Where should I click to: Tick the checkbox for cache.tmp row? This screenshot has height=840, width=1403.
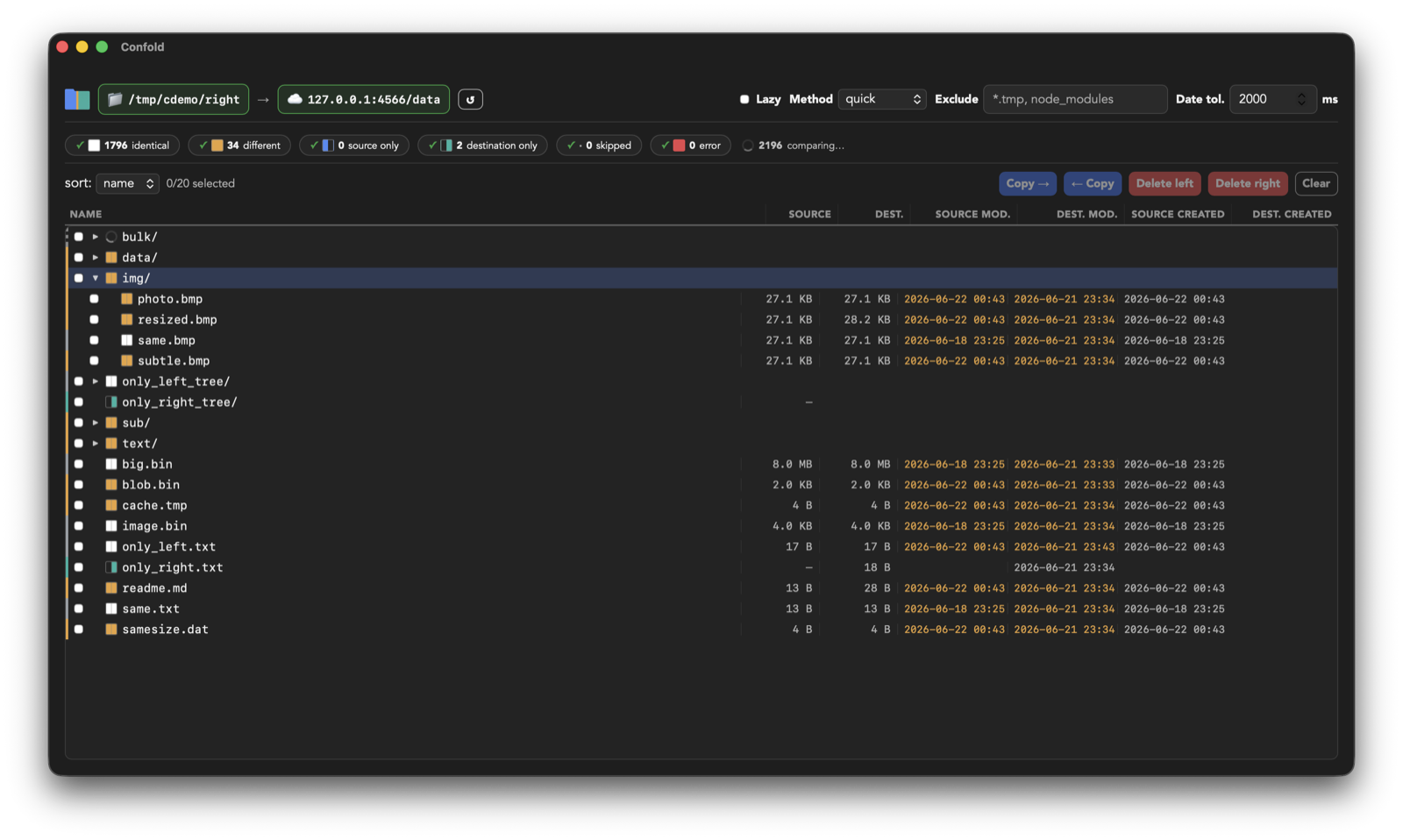click(x=79, y=506)
